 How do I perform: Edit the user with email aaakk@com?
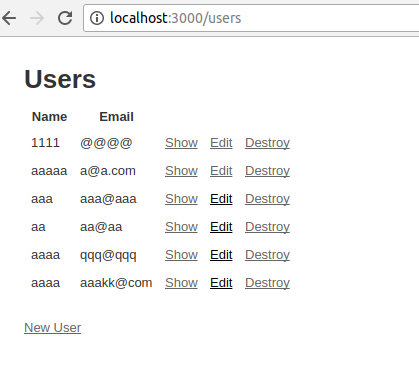tap(221, 283)
